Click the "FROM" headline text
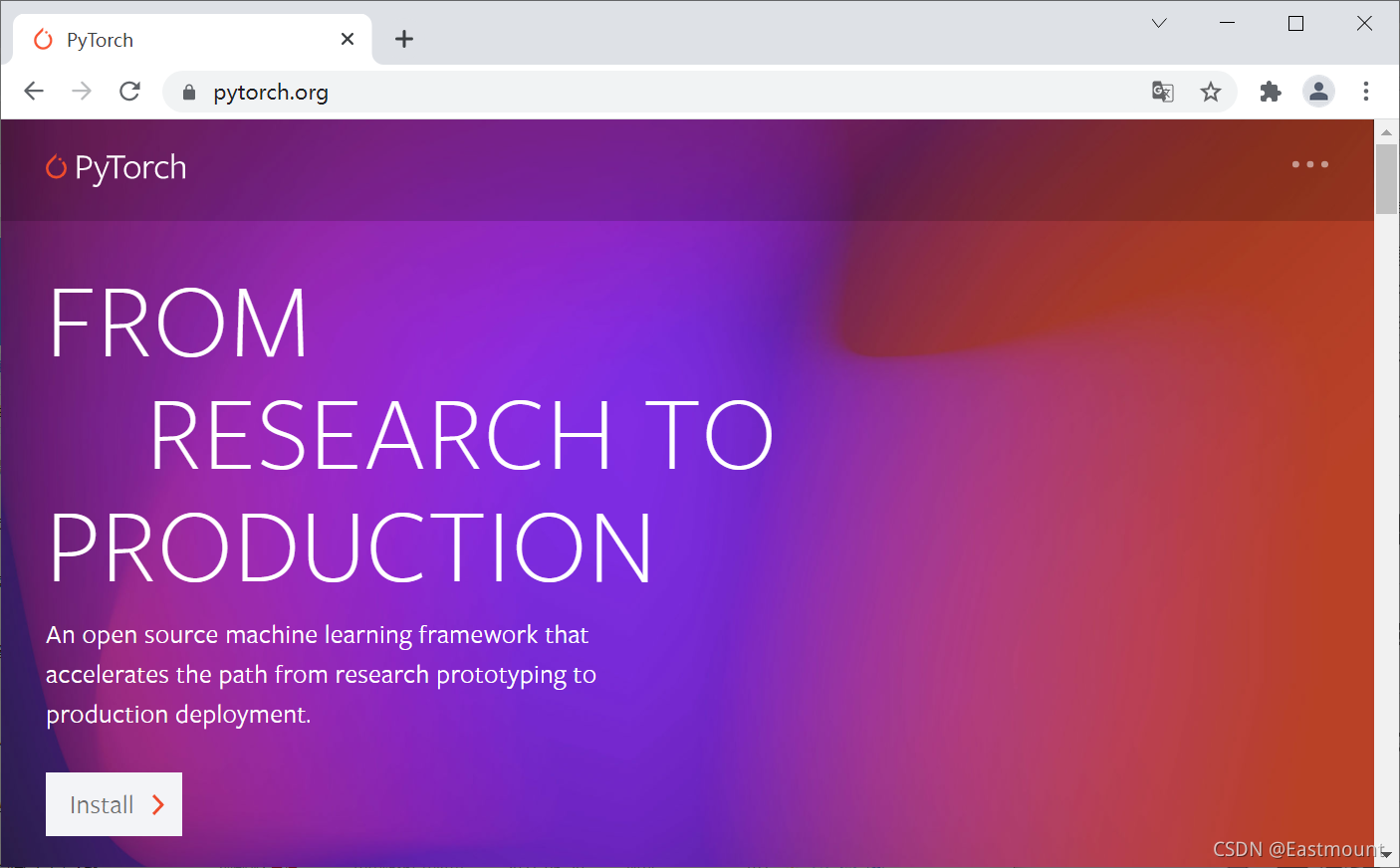1400x868 pixels. 179,323
